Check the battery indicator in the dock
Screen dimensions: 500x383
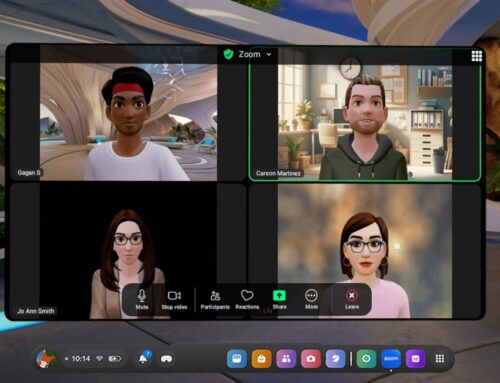point(115,359)
